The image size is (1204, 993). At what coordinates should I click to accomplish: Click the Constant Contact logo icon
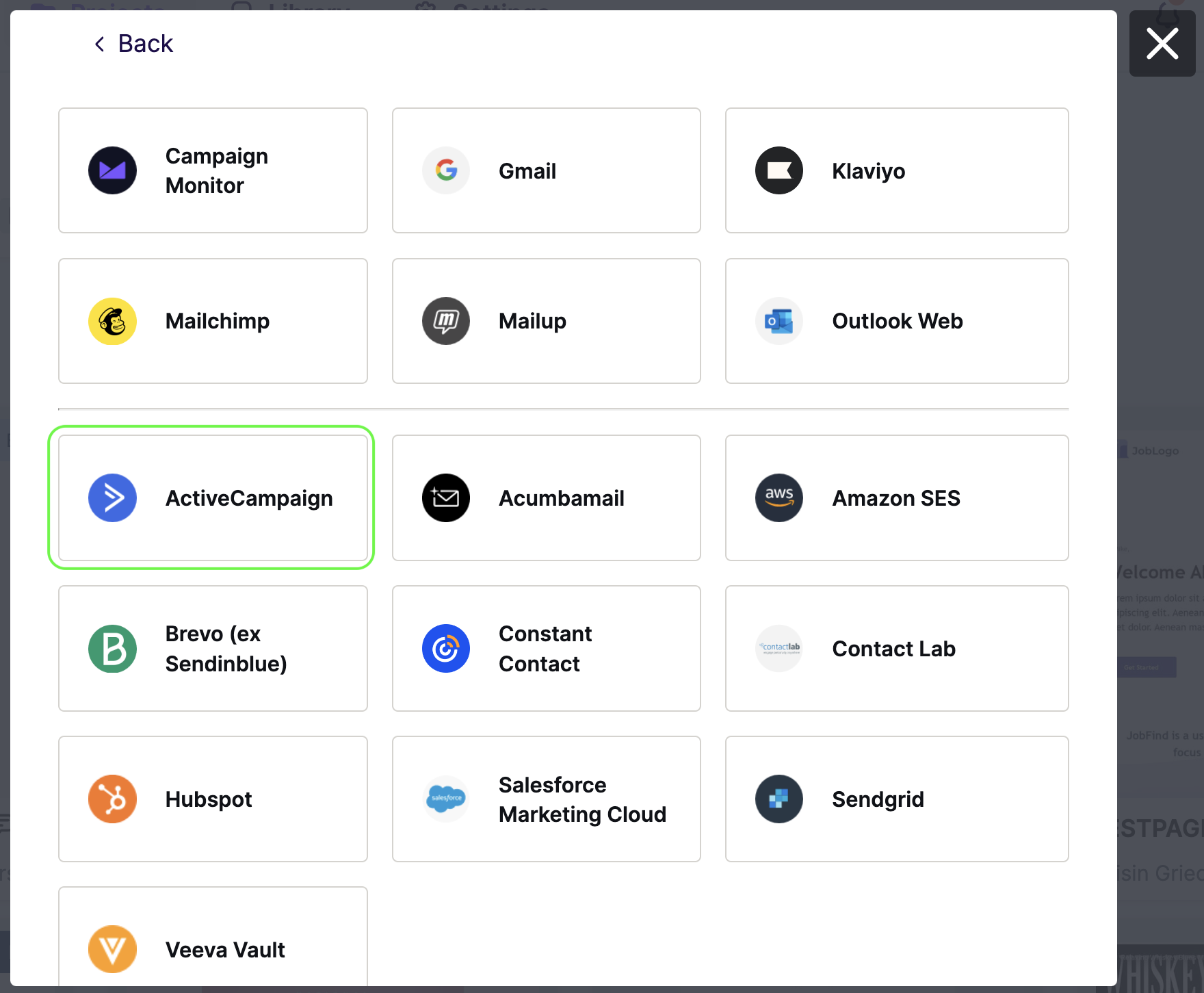click(x=446, y=649)
